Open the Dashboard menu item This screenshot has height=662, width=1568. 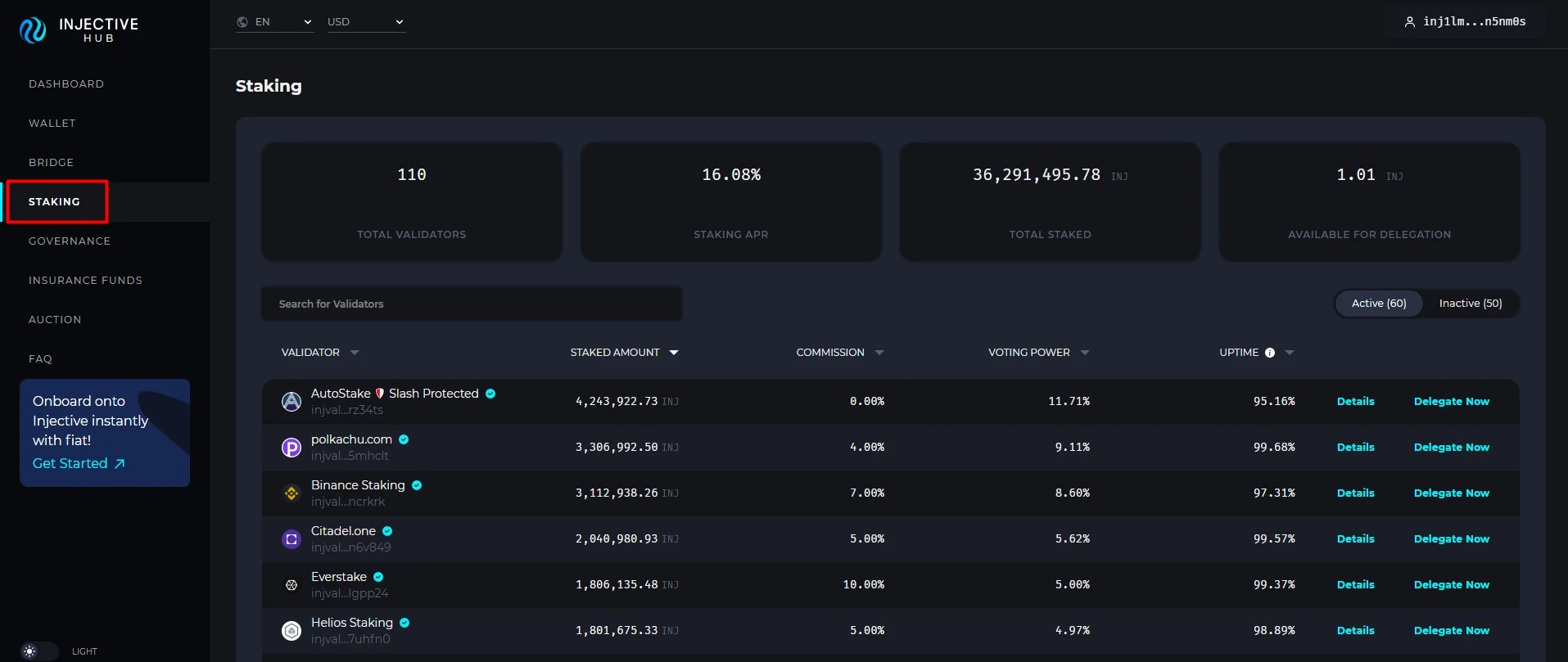click(x=66, y=84)
